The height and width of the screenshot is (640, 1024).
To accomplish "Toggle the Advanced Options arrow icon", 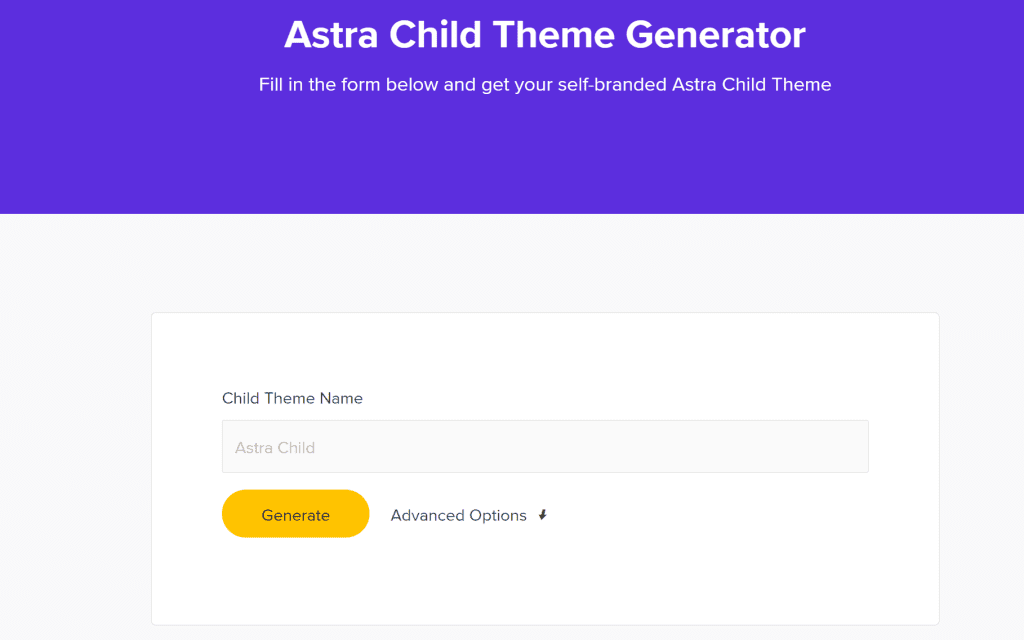I will coord(543,515).
